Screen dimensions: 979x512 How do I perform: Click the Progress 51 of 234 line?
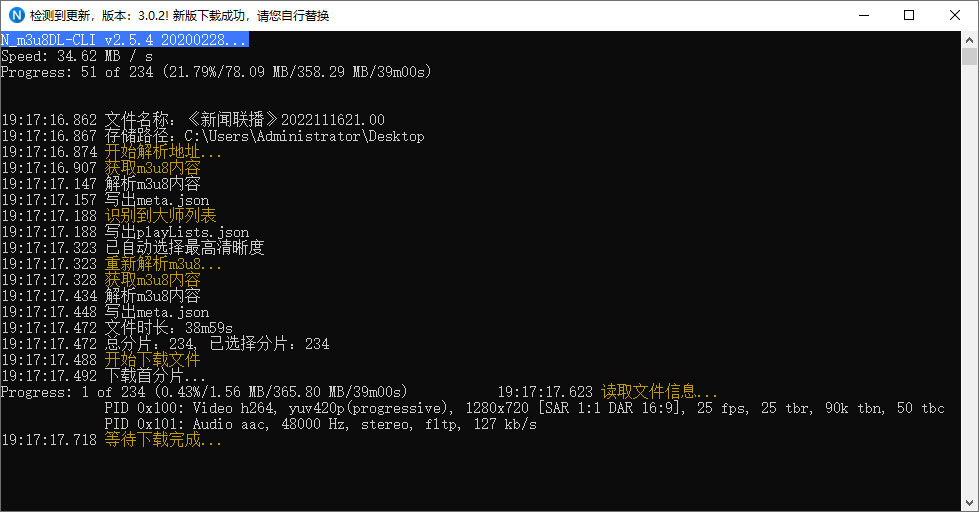tap(216, 72)
